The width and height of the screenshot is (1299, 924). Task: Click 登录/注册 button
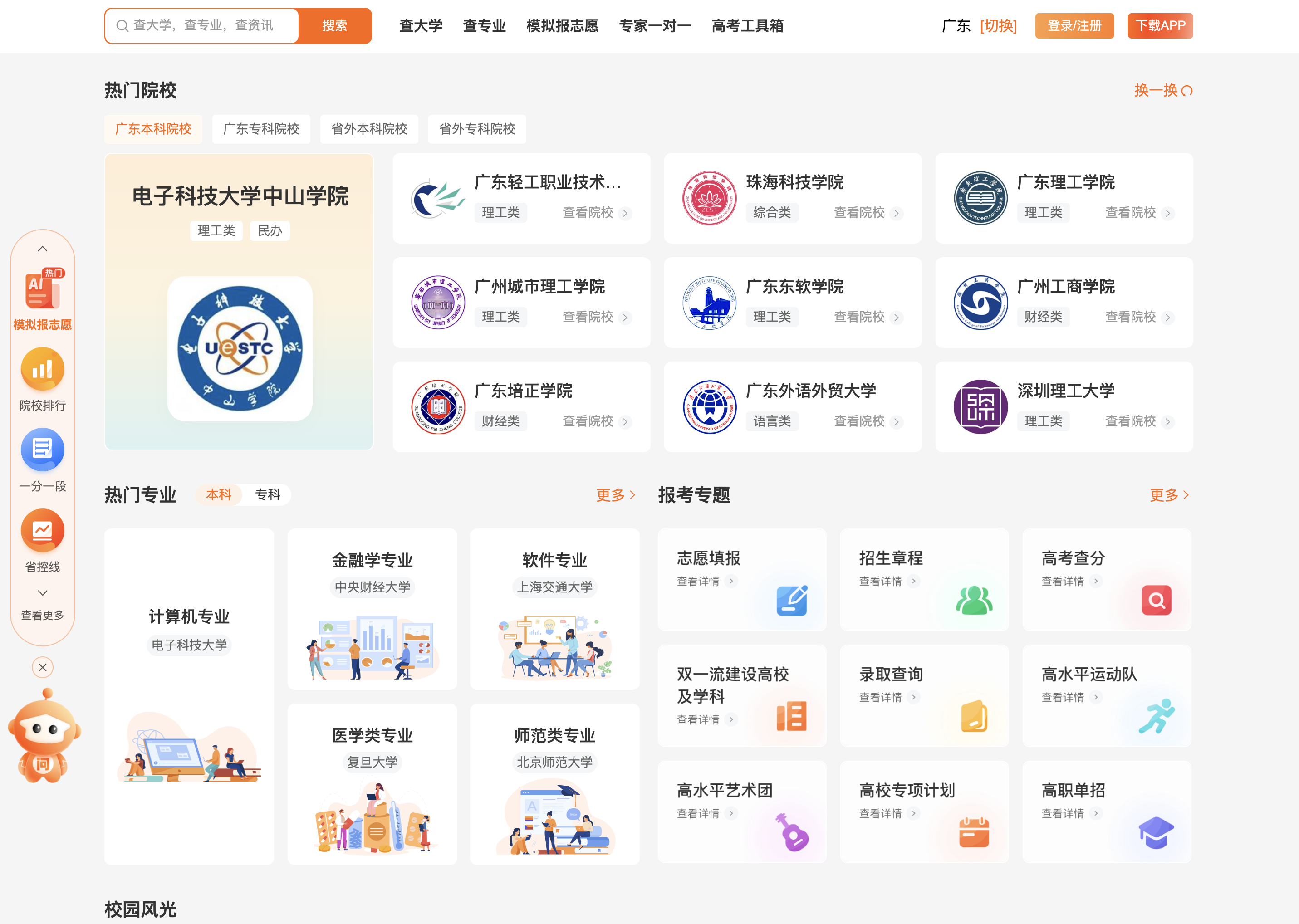[x=1074, y=25]
